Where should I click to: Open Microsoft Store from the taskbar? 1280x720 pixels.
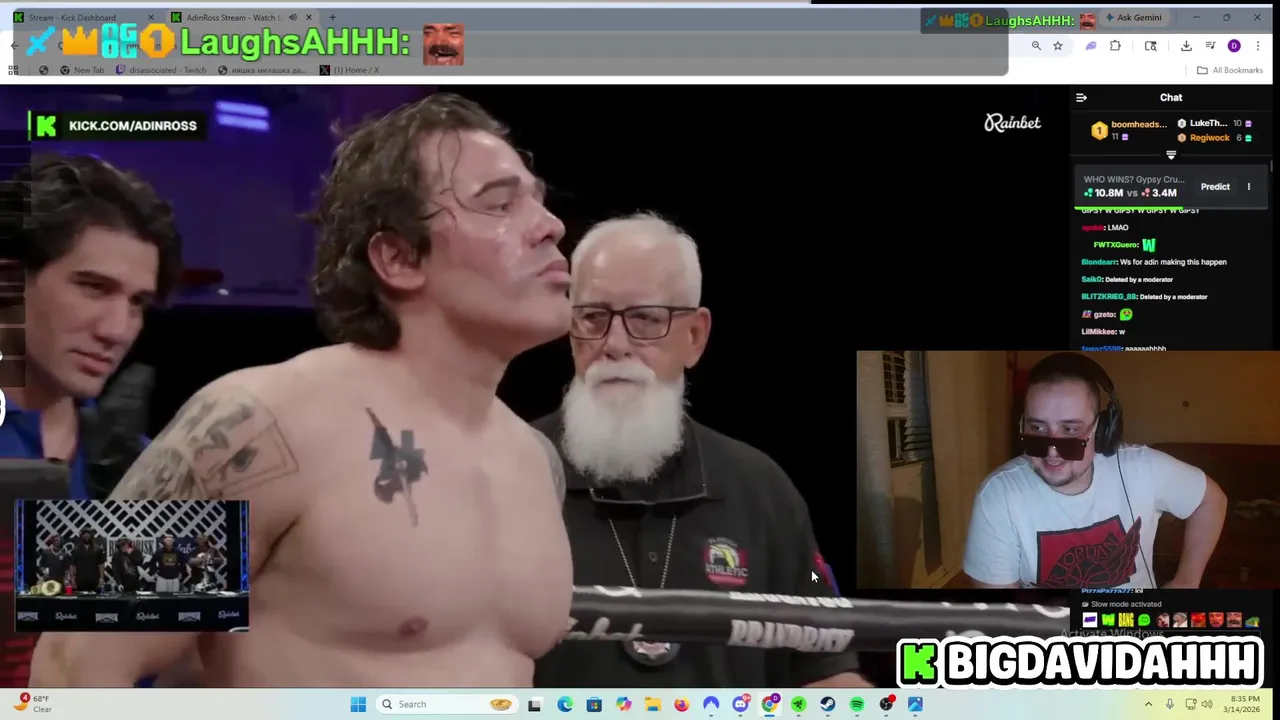click(x=594, y=704)
